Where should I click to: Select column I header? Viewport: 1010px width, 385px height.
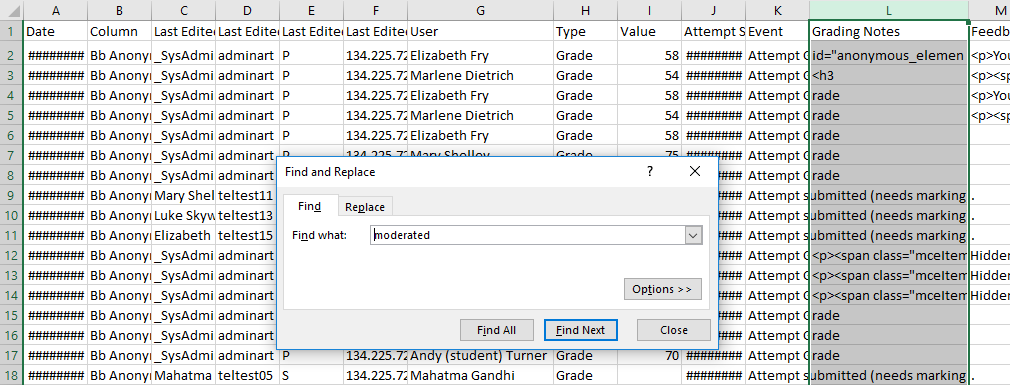click(x=649, y=10)
